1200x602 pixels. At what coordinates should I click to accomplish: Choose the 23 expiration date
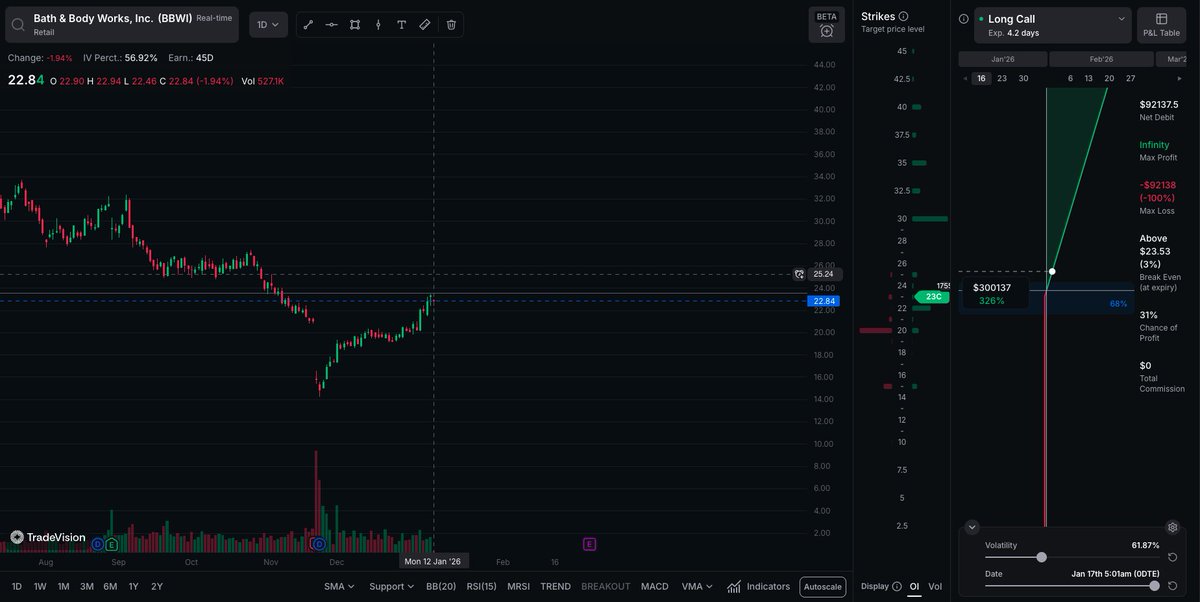tap(1002, 78)
